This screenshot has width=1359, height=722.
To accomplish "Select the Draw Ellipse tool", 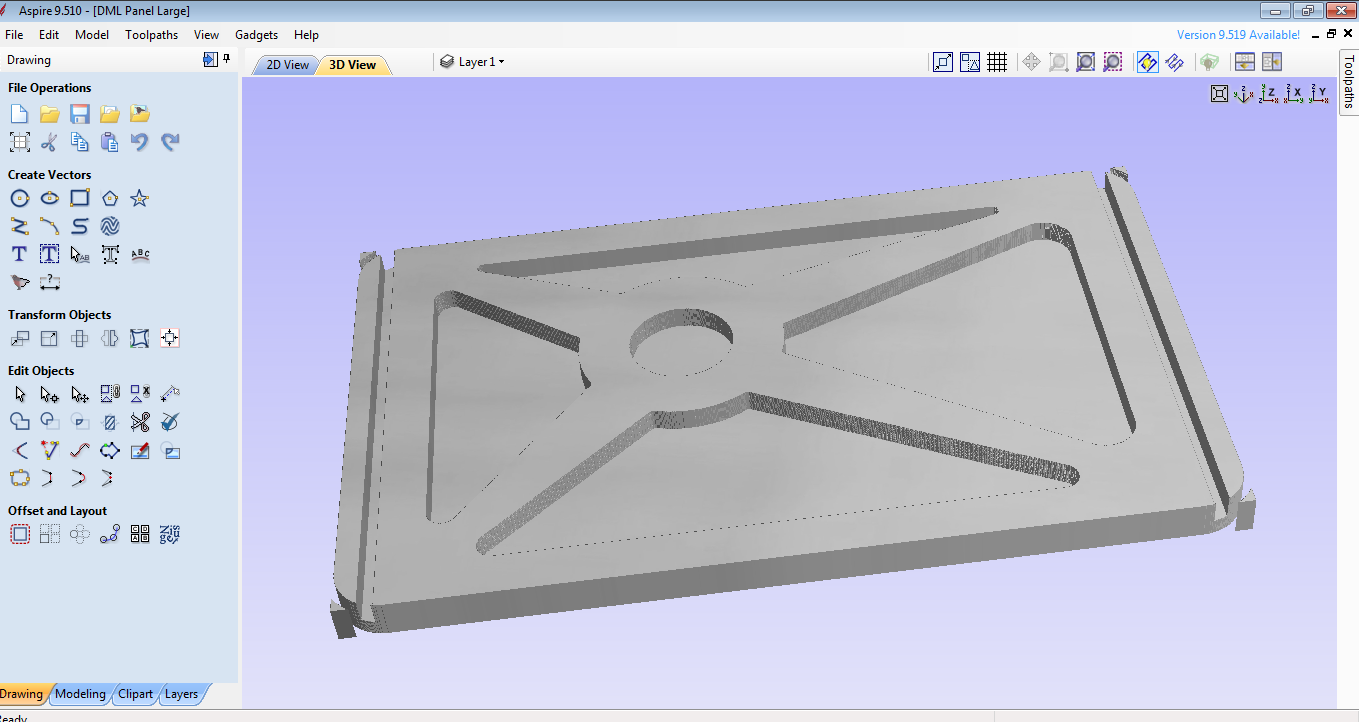I will pos(49,198).
